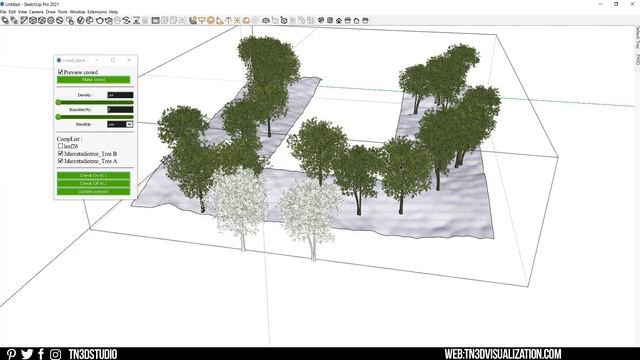Open the Edit menu

point(12,12)
